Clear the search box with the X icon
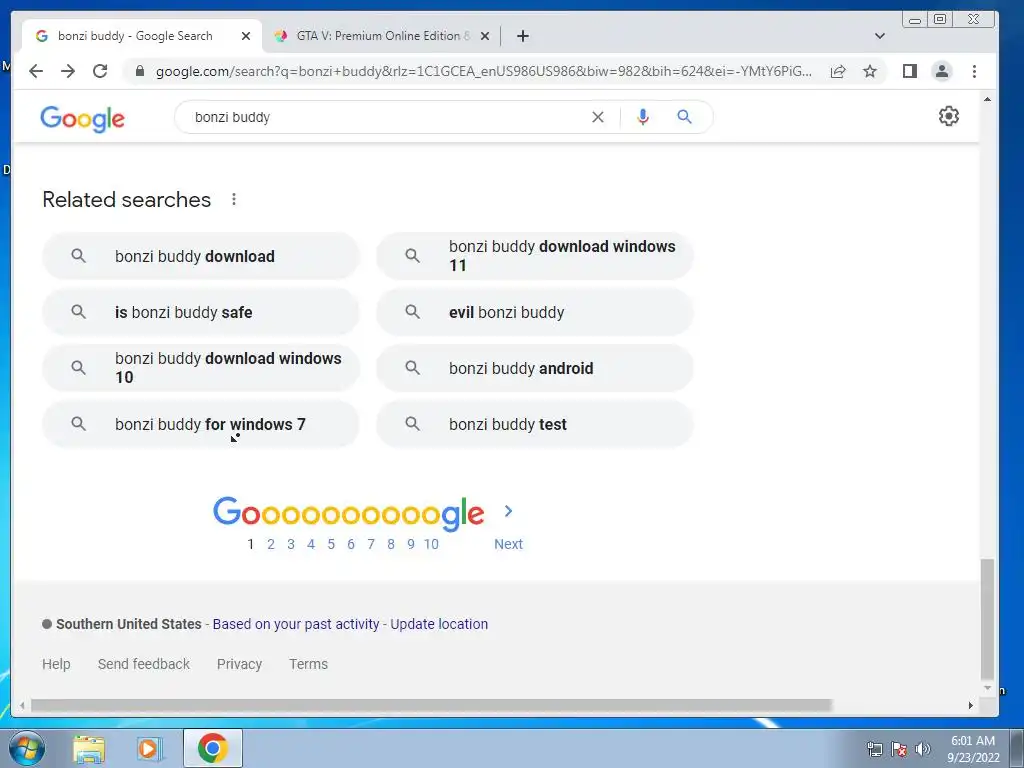The width and height of the screenshot is (1024, 768). coord(598,117)
